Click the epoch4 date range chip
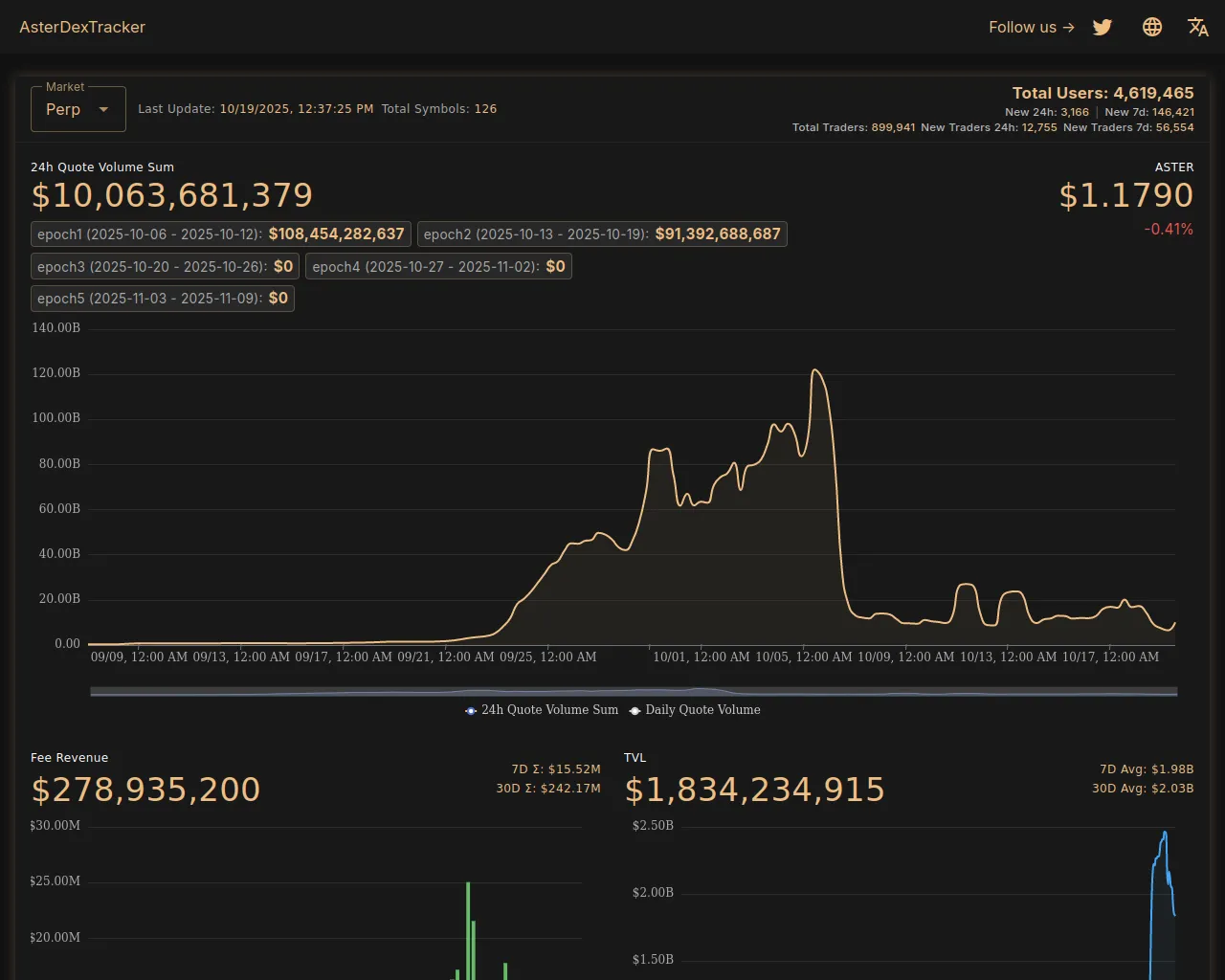The height and width of the screenshot is (980, 1225). (x=438, y=267)
